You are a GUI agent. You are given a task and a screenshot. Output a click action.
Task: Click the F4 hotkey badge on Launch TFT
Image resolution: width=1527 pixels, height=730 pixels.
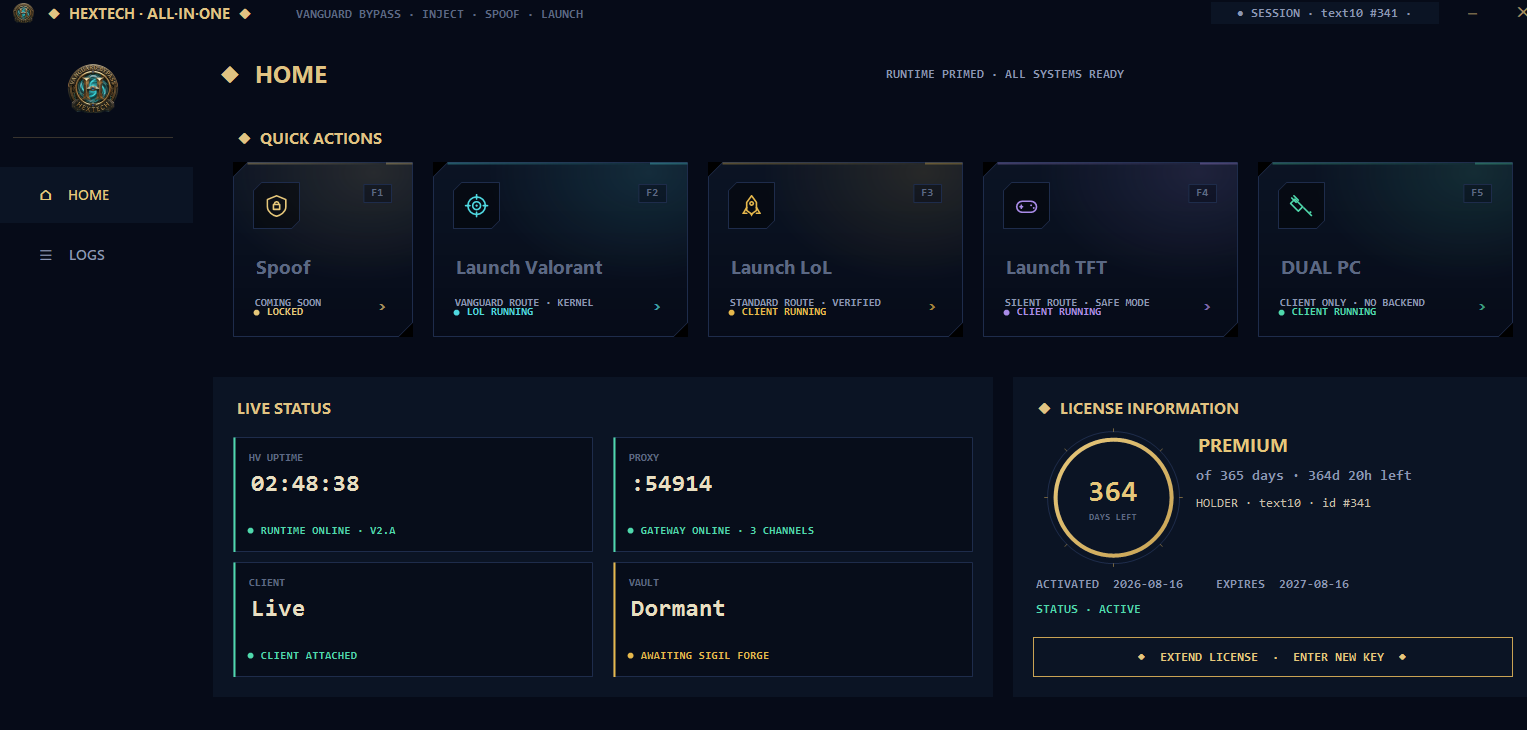click(1202, 193)
